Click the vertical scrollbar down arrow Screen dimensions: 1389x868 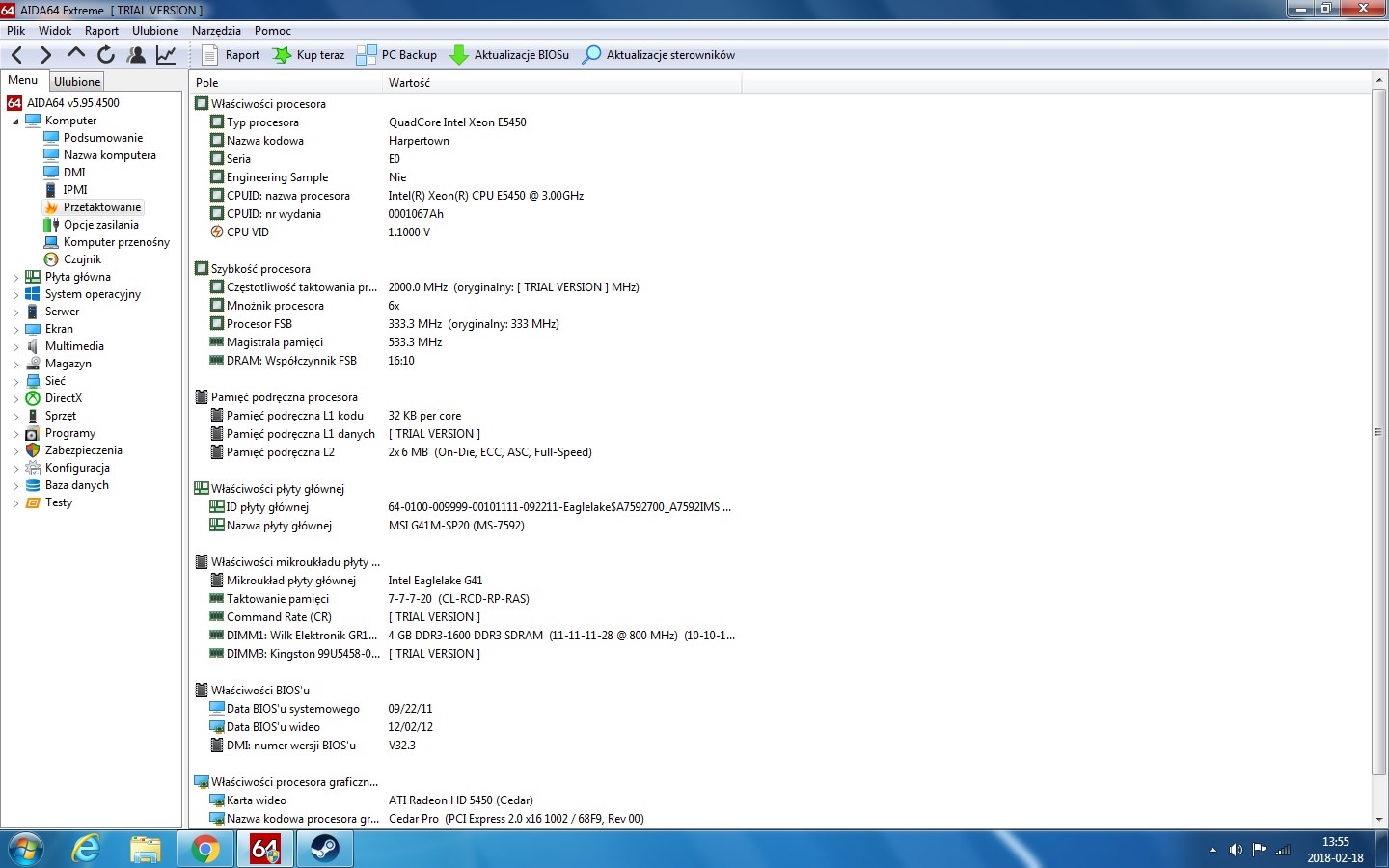coord(1378,819)
